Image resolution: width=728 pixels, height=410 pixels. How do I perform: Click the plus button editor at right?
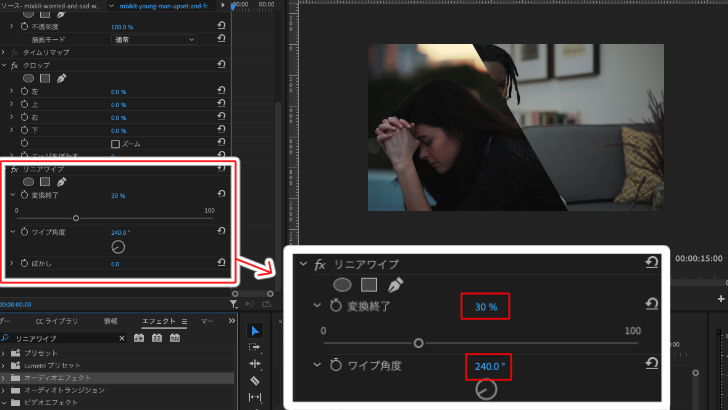tap(721, 299)
